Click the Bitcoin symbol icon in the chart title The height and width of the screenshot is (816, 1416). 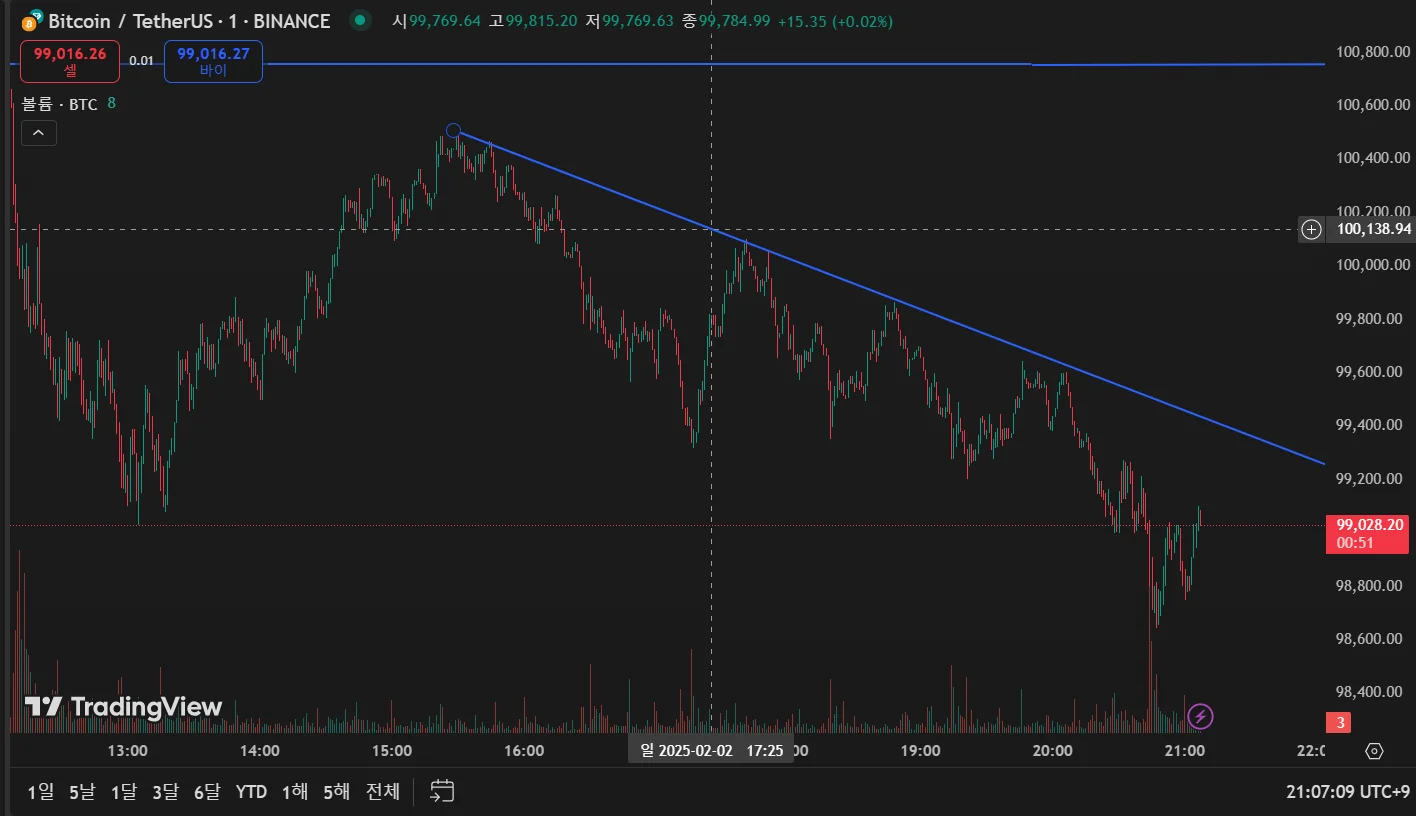[x=32, y=21]
